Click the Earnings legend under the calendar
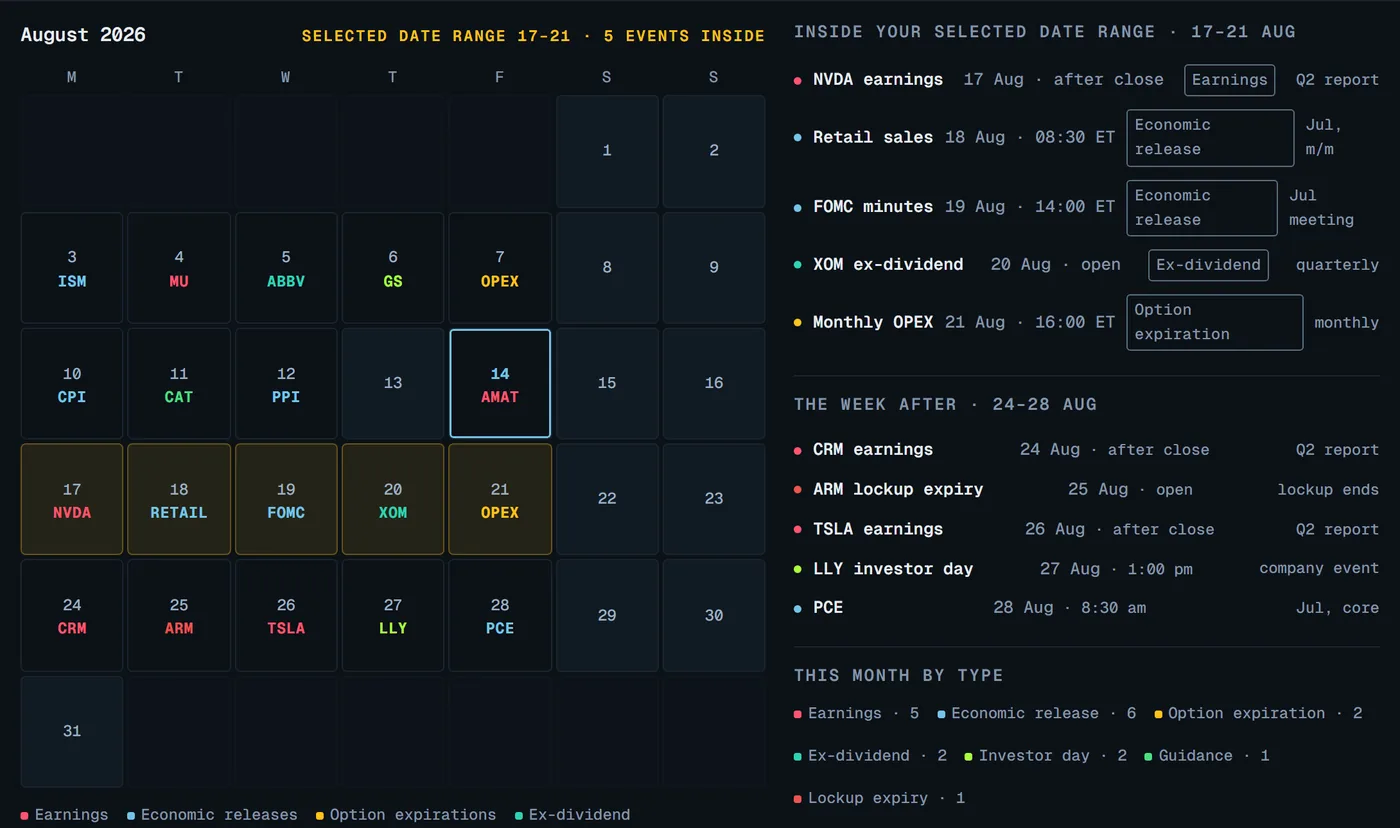 click(65, 815)
